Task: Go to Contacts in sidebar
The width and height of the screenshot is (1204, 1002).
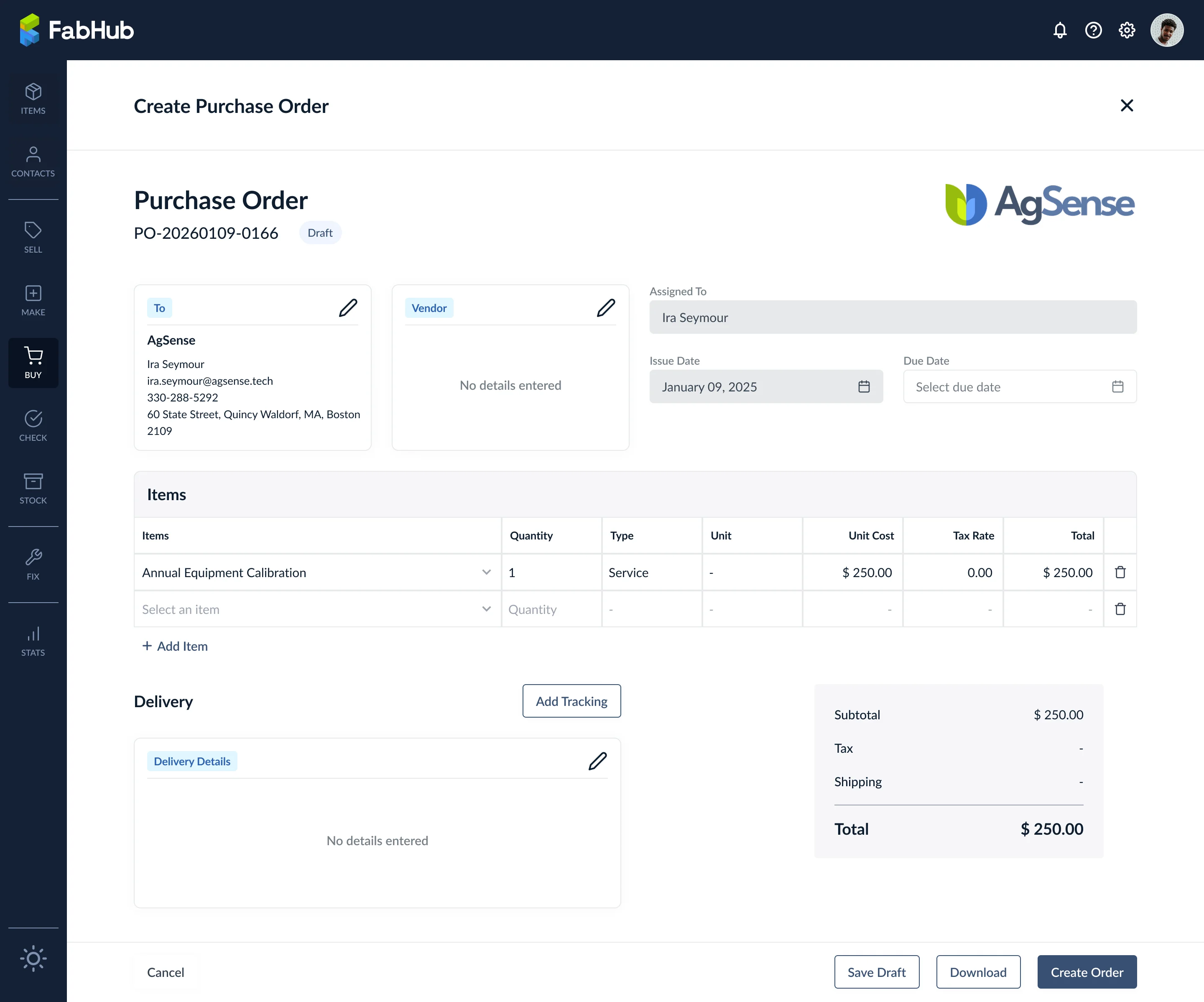Action: pyautogui.click(x=33, y=161)
